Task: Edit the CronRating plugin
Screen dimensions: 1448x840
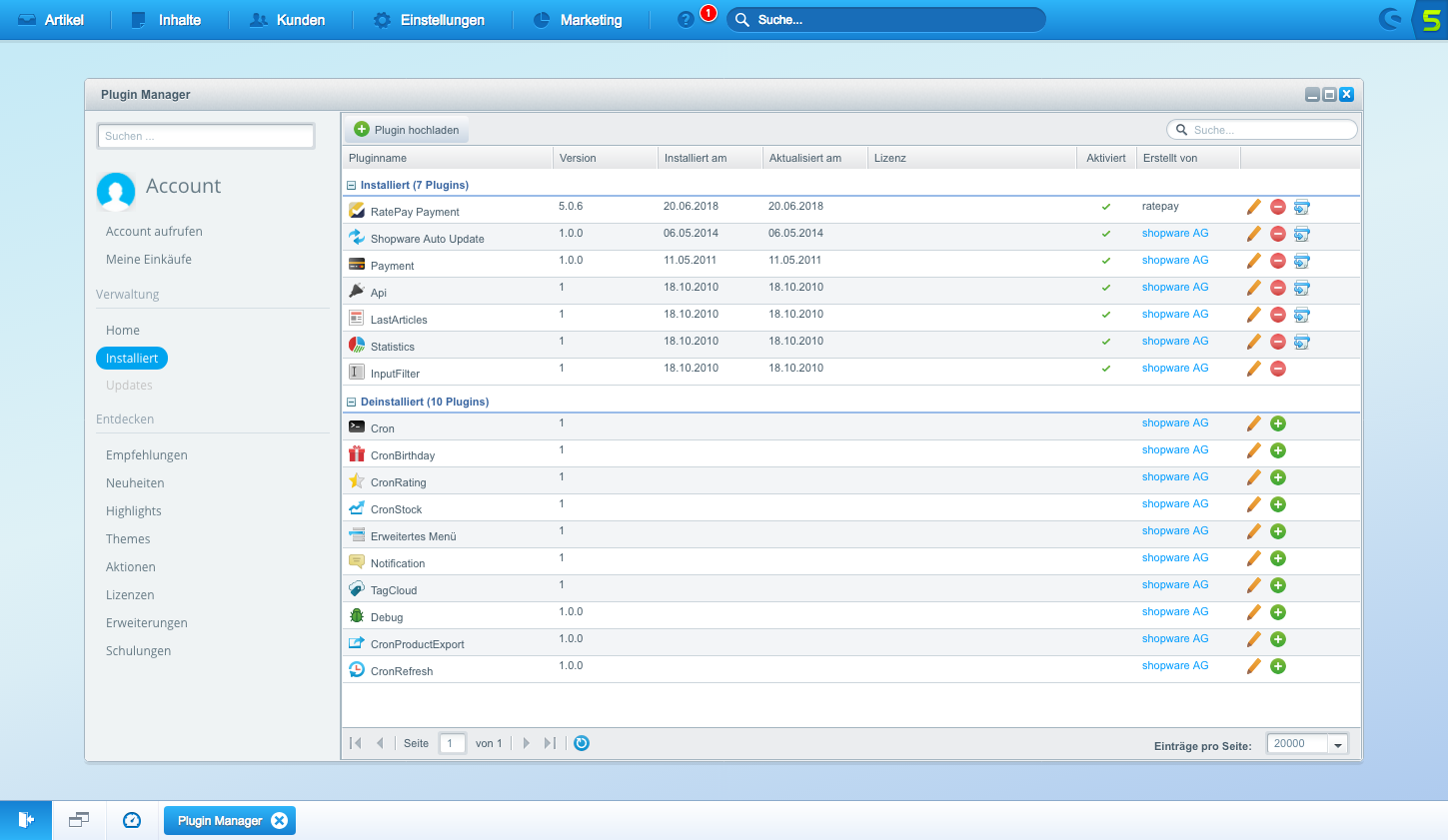Action: (x=1253, y=477)
